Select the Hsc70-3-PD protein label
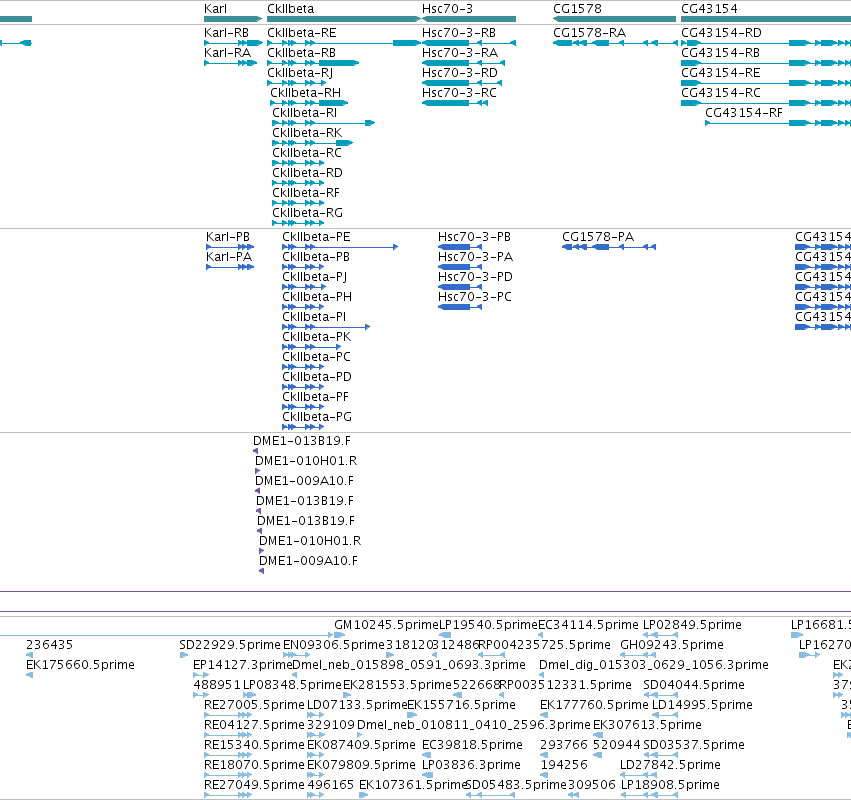Screen dimensions: 851x800 pyautogui.click(x=475, y=277)
